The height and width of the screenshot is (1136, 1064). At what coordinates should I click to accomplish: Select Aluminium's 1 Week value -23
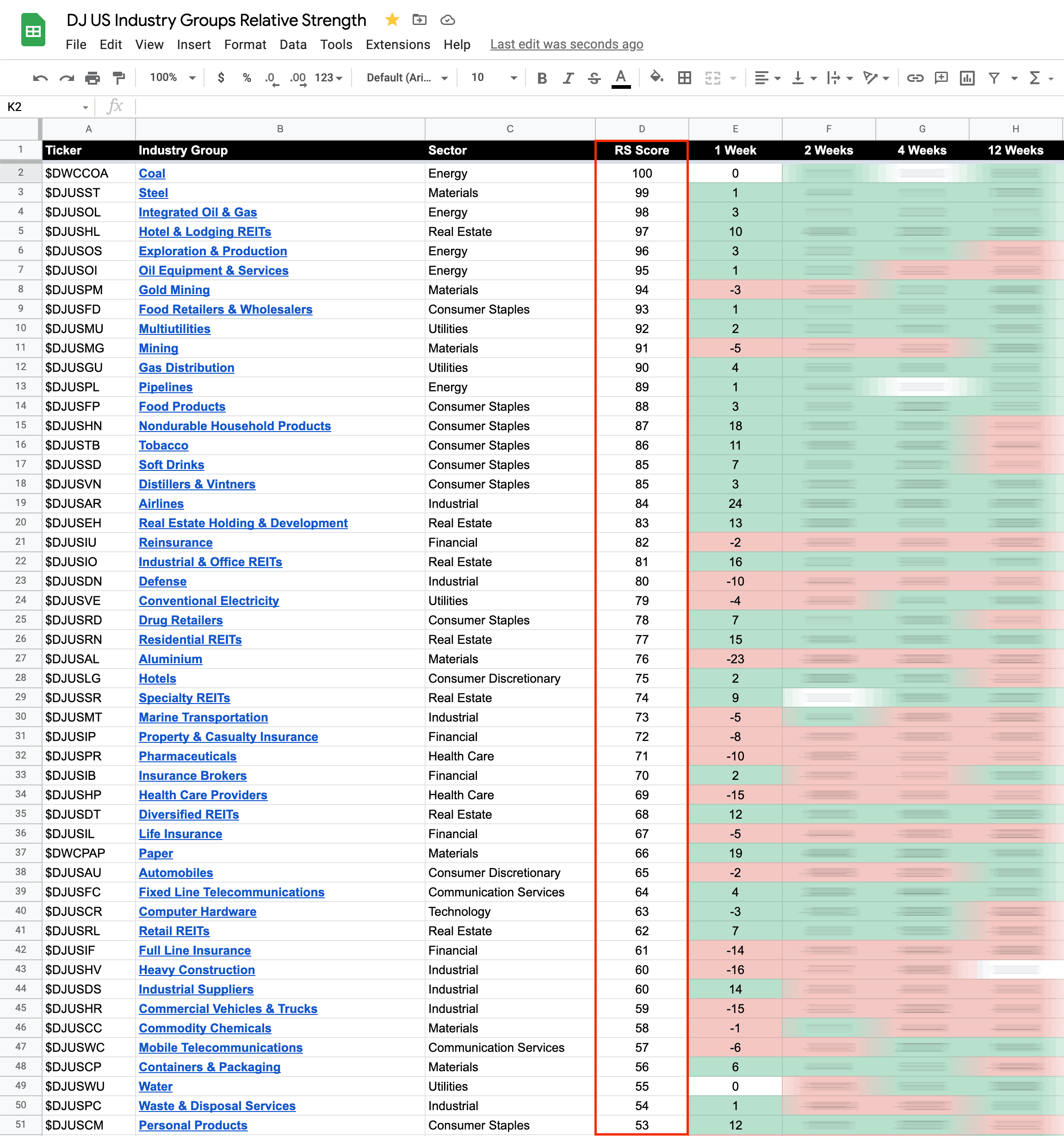pos(735,659)
